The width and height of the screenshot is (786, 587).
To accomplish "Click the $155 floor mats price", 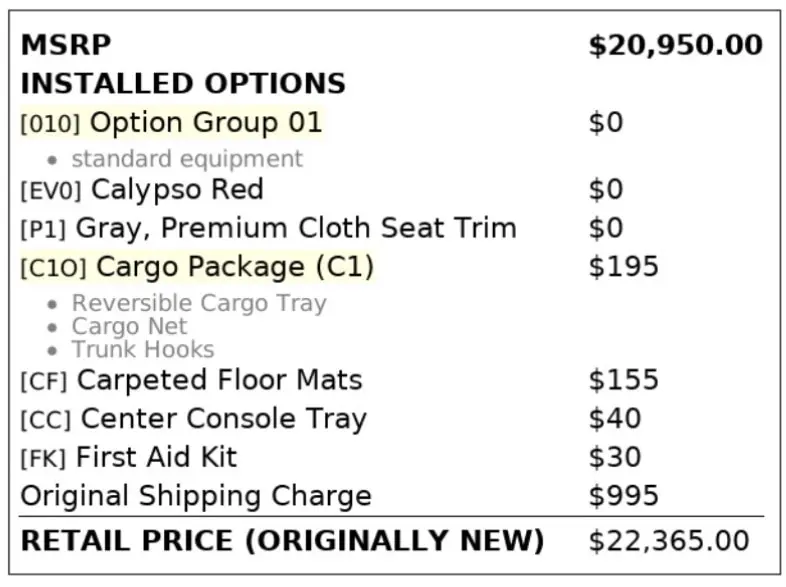I will (624, 380).
